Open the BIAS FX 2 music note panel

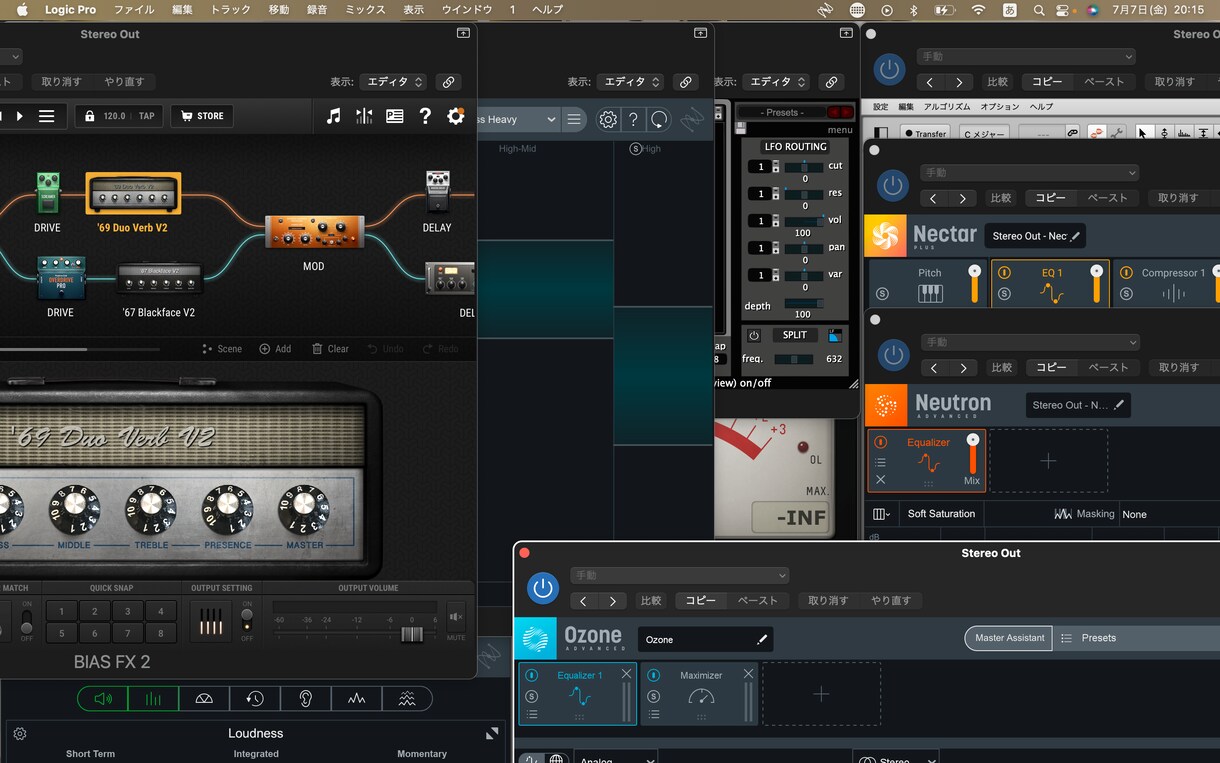pos(334,116)
